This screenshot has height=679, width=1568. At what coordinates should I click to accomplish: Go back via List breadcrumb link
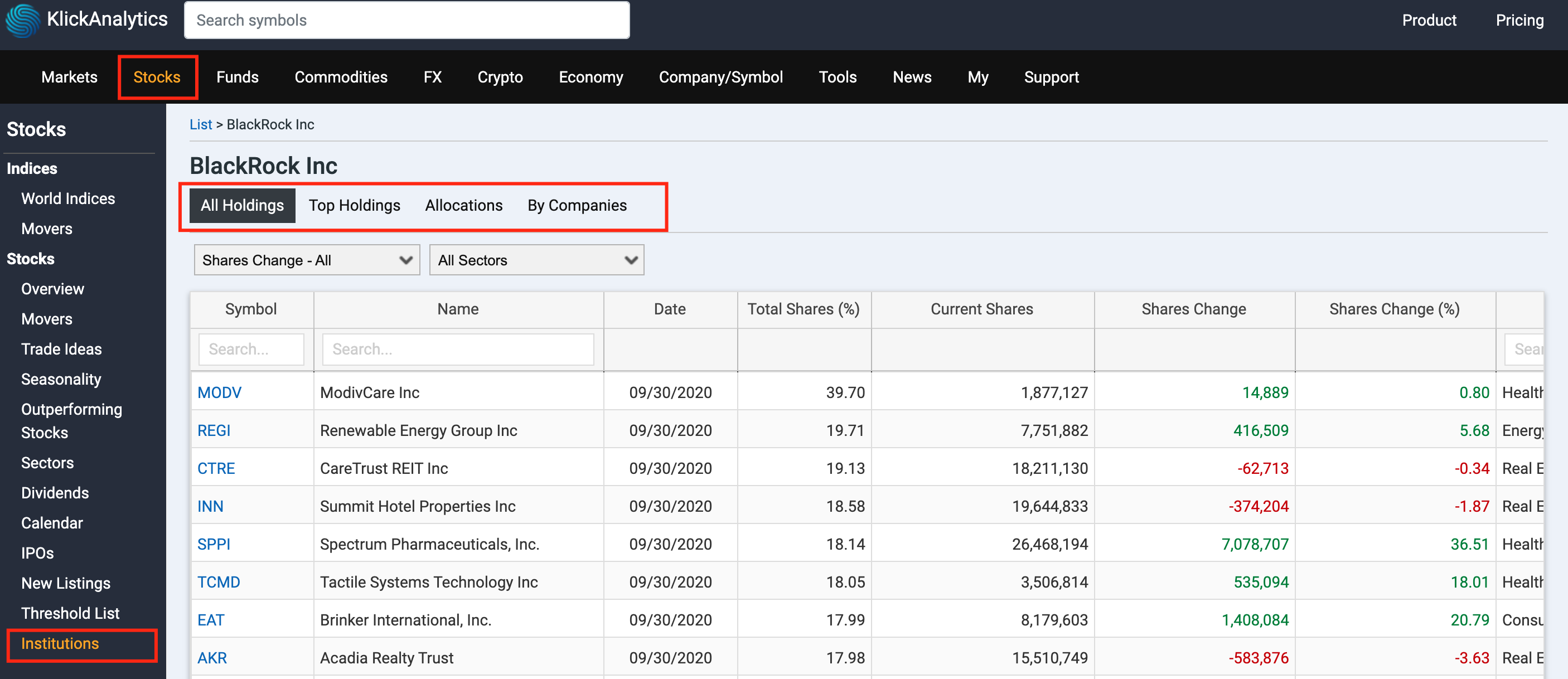(x=201, y=124)
